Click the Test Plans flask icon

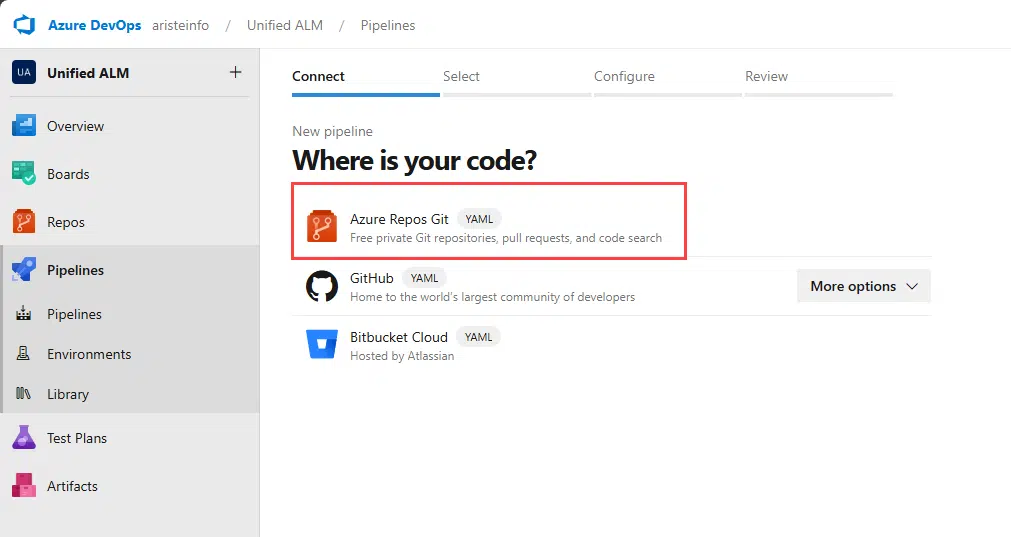(x=24, y=437)
